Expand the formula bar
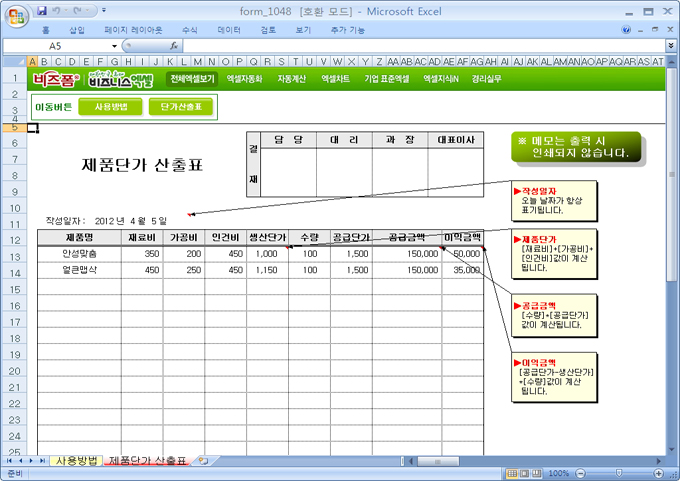680x481 pixels. (x=670, y=46)
